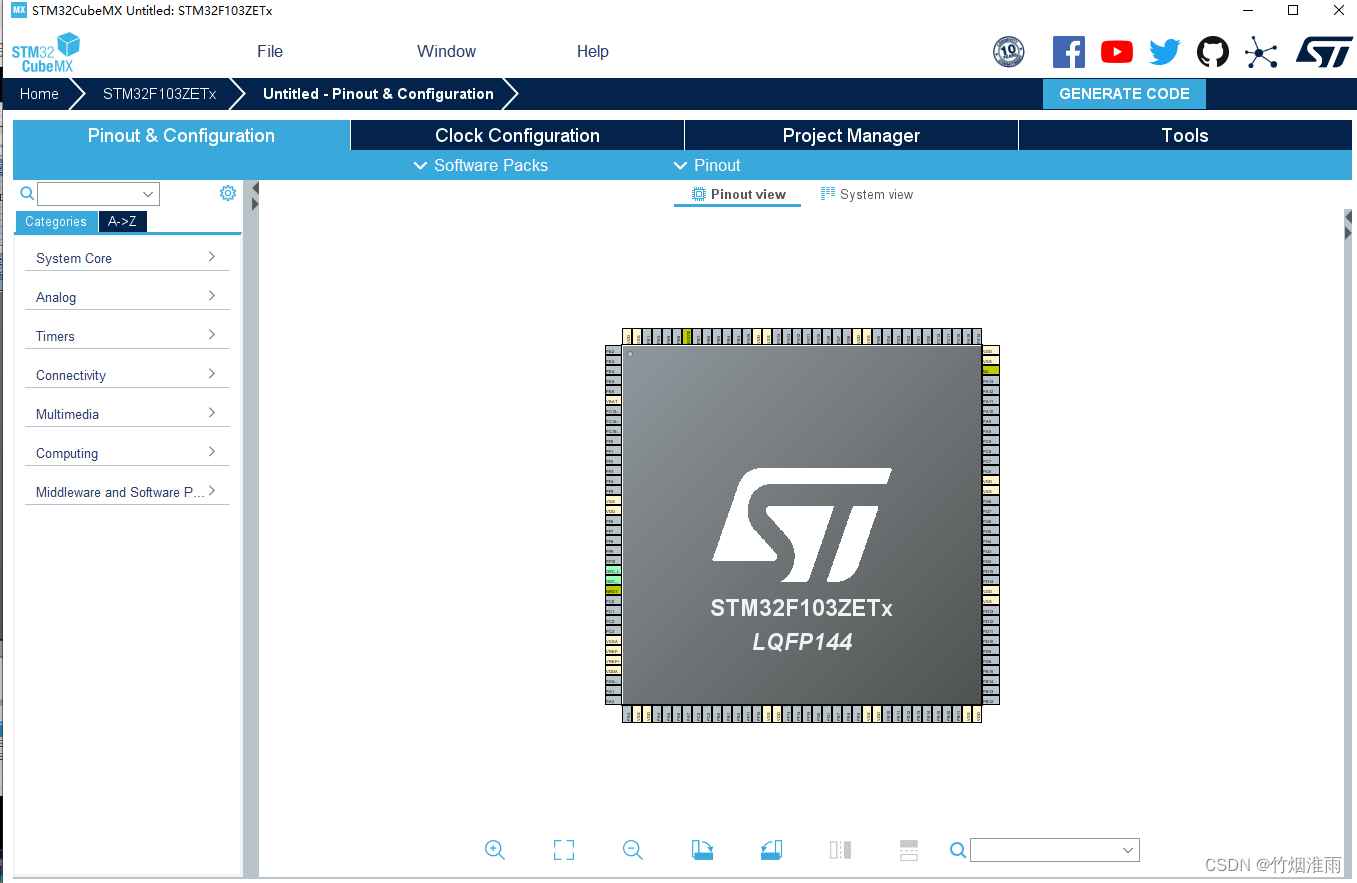This screenshot has width=1357, height=883.
Task: Expand the Timers category
Action: [x=127, y=336]
